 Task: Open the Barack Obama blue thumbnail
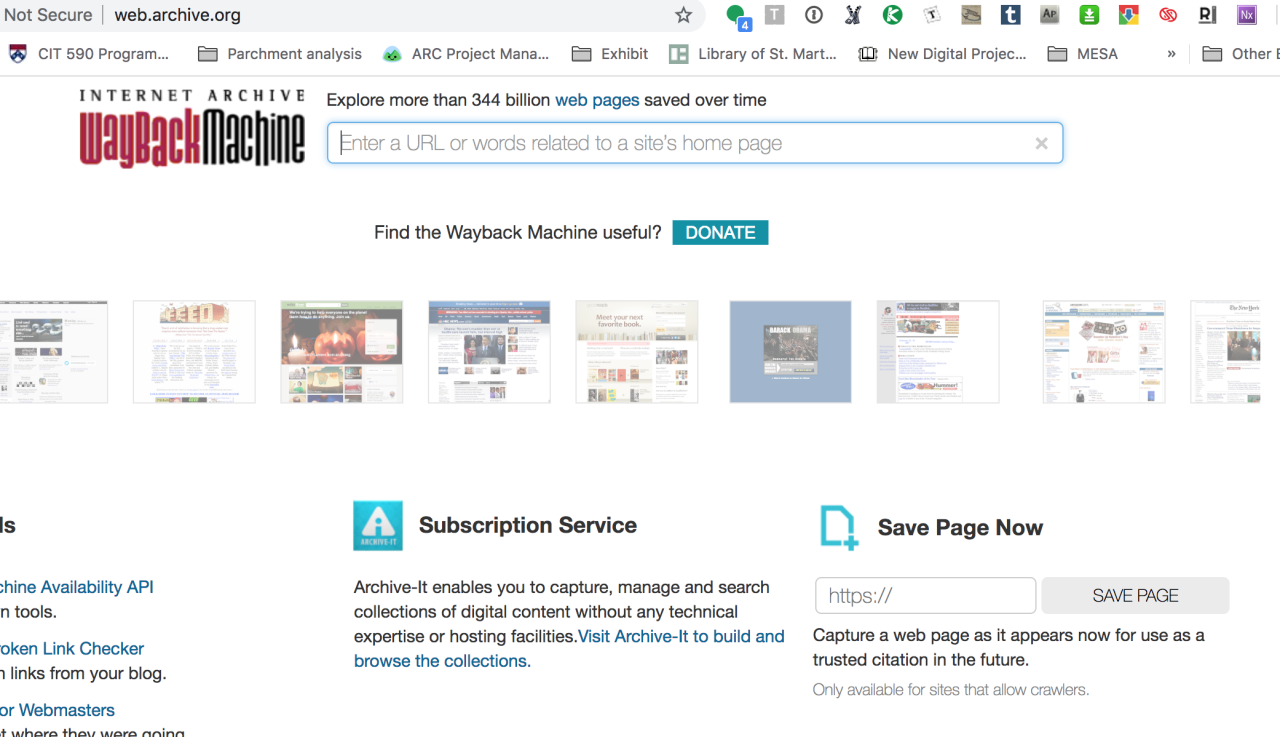(790, 352)
